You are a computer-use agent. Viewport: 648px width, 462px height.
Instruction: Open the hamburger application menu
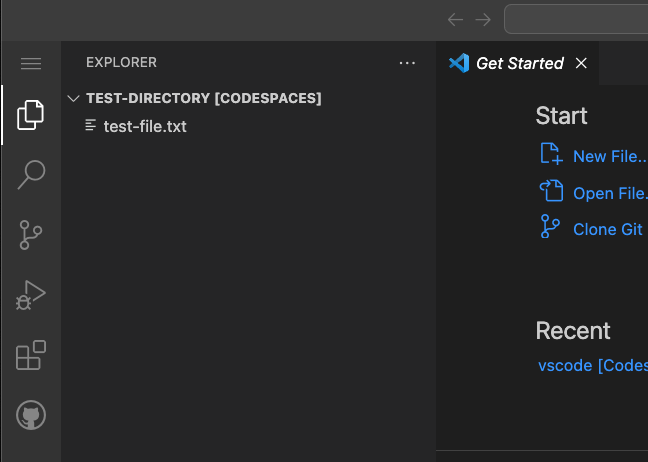pos(31,63)
